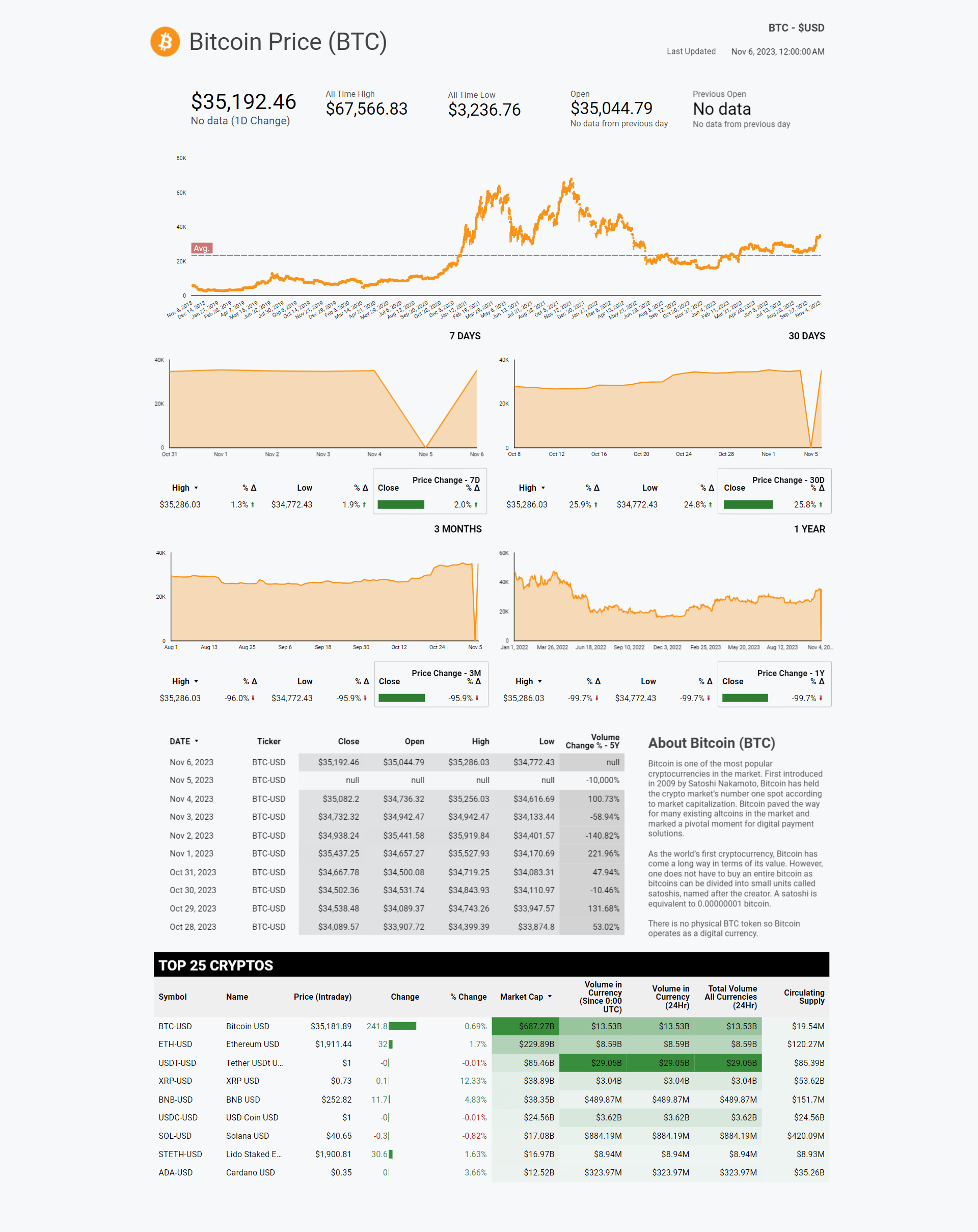Click the About Bitcoin (BTC) heading
The image size is (978, 1232).
(x=711, y=743)
